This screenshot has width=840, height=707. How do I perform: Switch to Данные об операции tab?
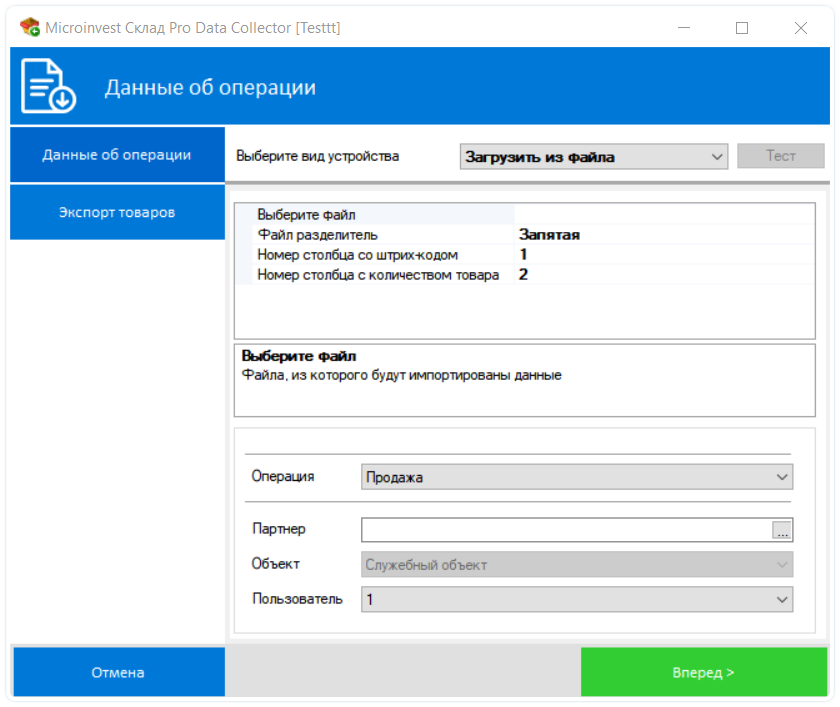point(117,155)
